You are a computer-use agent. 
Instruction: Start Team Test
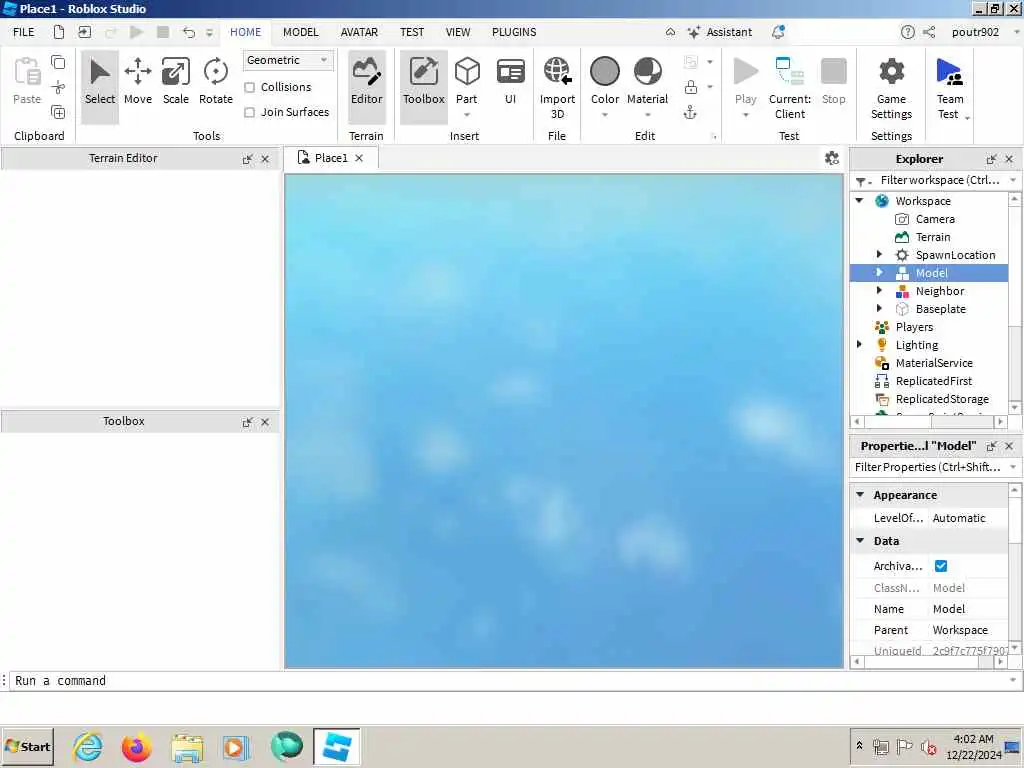pyautogui.click(x=950, y=88)
